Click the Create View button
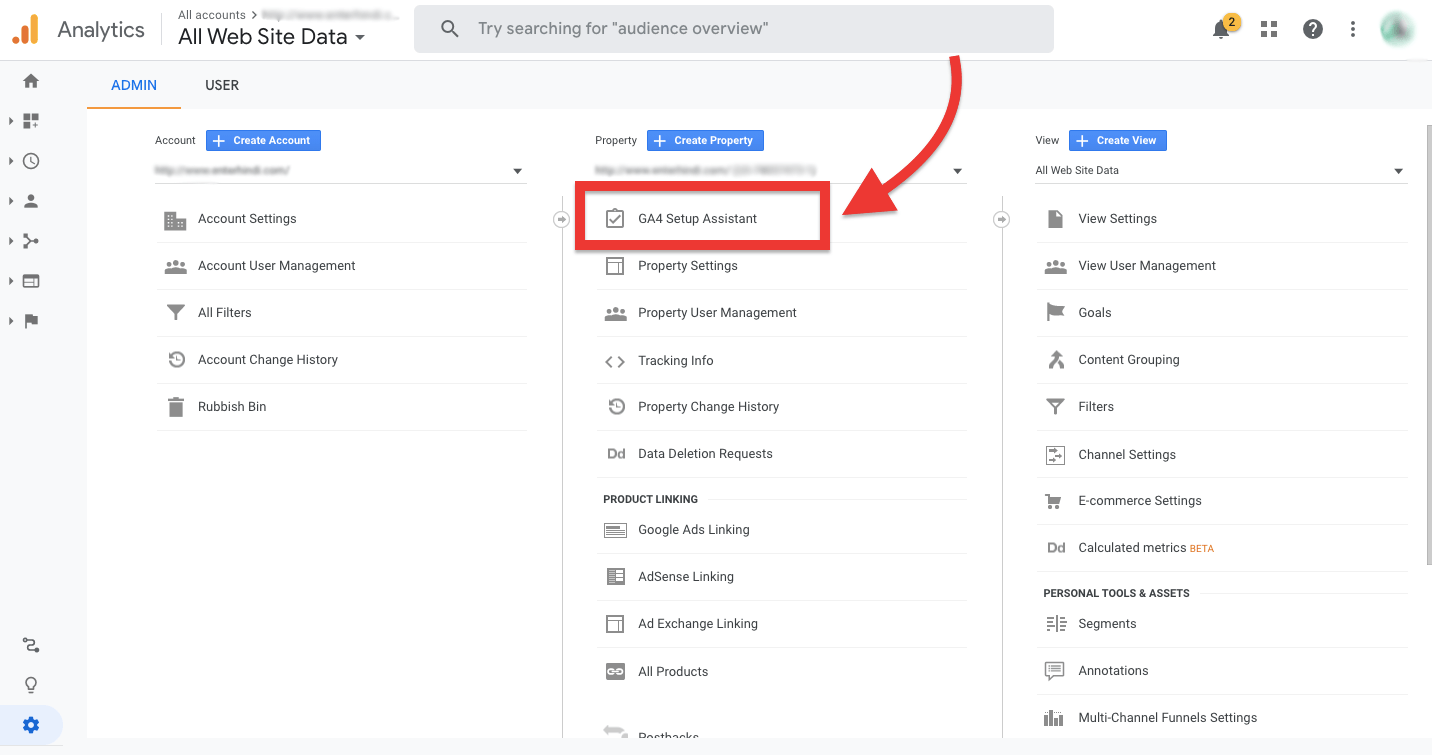This screenshot has width=1432, height=755. 1117,141
